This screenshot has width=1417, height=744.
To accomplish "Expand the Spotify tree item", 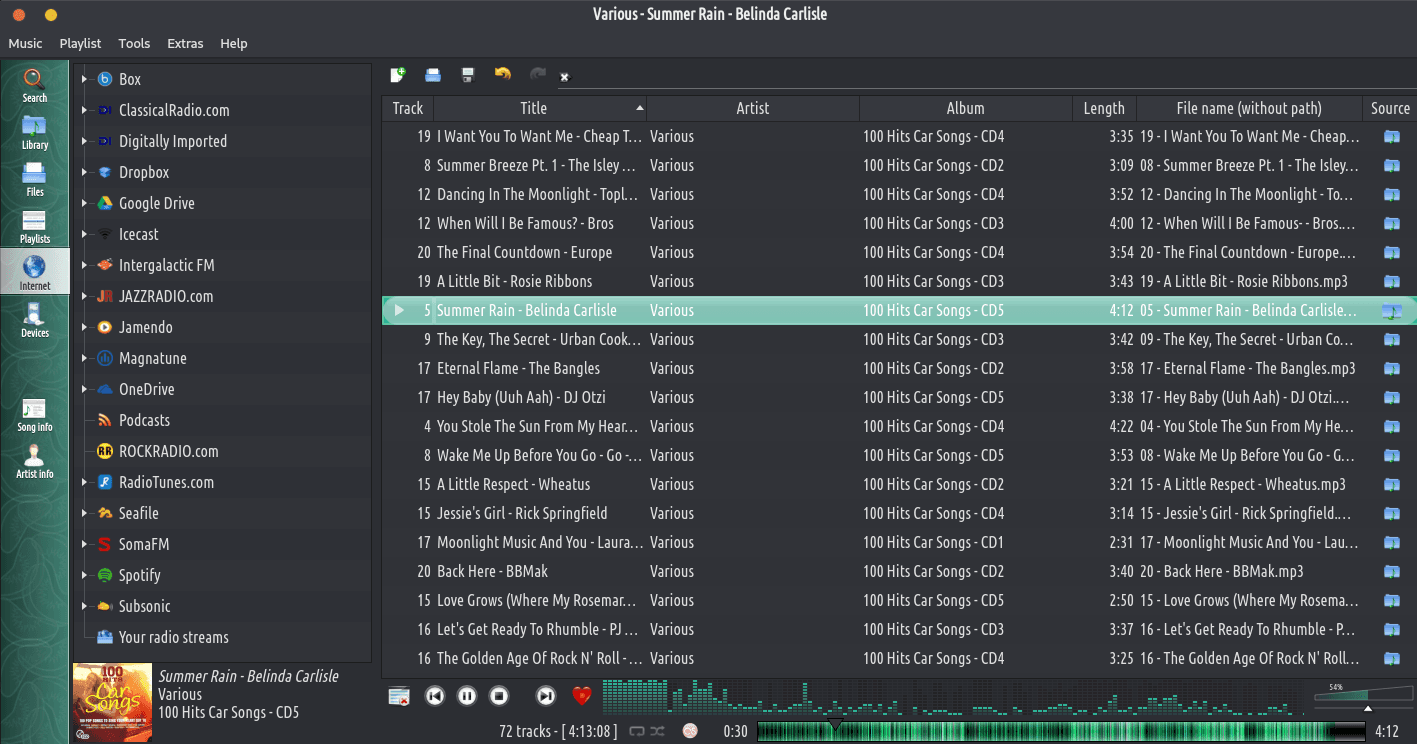I will coord(84,575).
